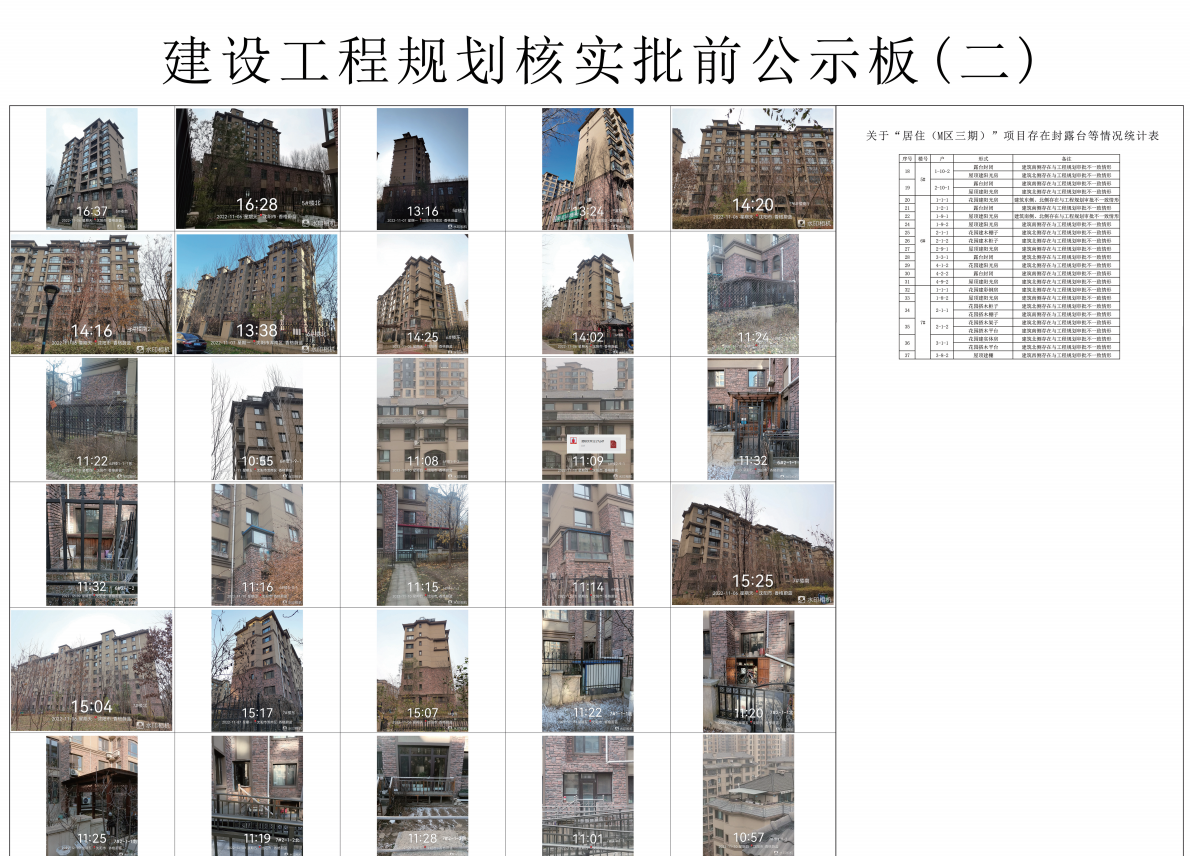Screen dimensions: 1190x856
Task: Click the 备注 column header in table
Action: pyautogui.click(x=1065, y=158)
